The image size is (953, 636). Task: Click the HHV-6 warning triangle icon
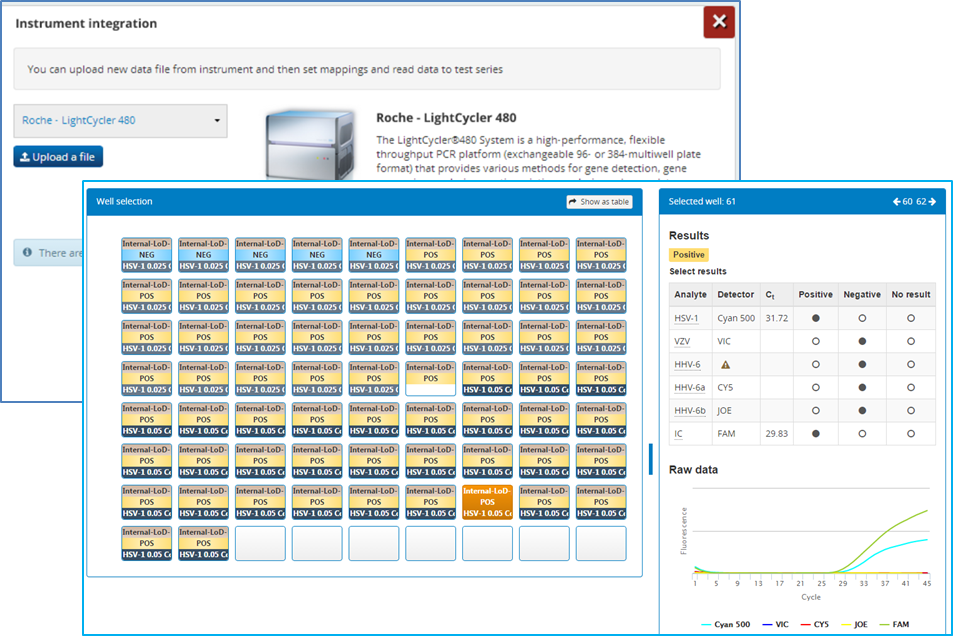point(725,365)
